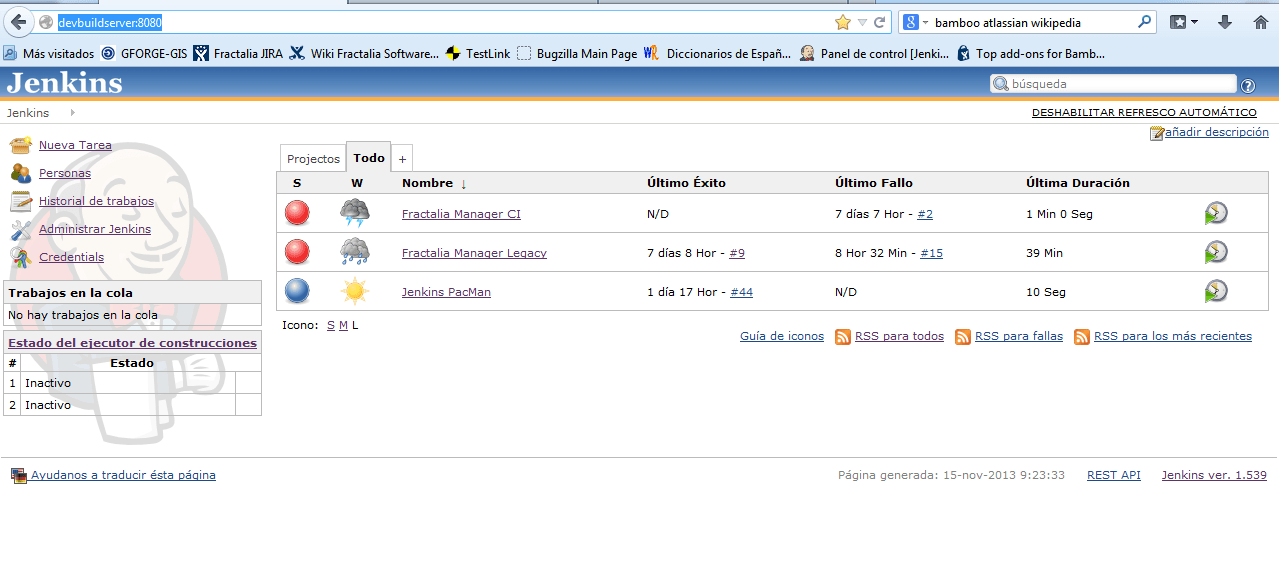Sort by the Nombre column arrow
Image resolution: width=1279 pixels, height=565 pixels.
pyautogui.click(x=464, y=183)
